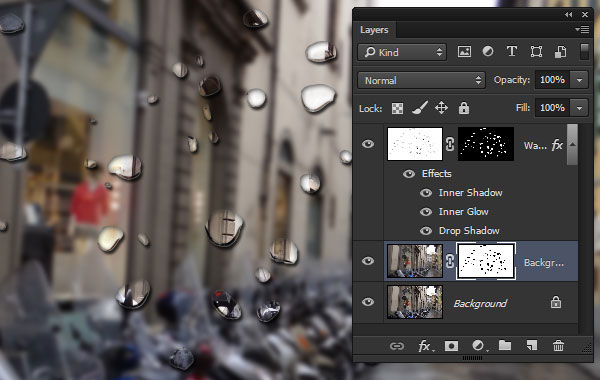The height and width of the screenshot is (380, 600).
Task: Select the Wa... layer white thumbnail
Action: pos(415,144)
